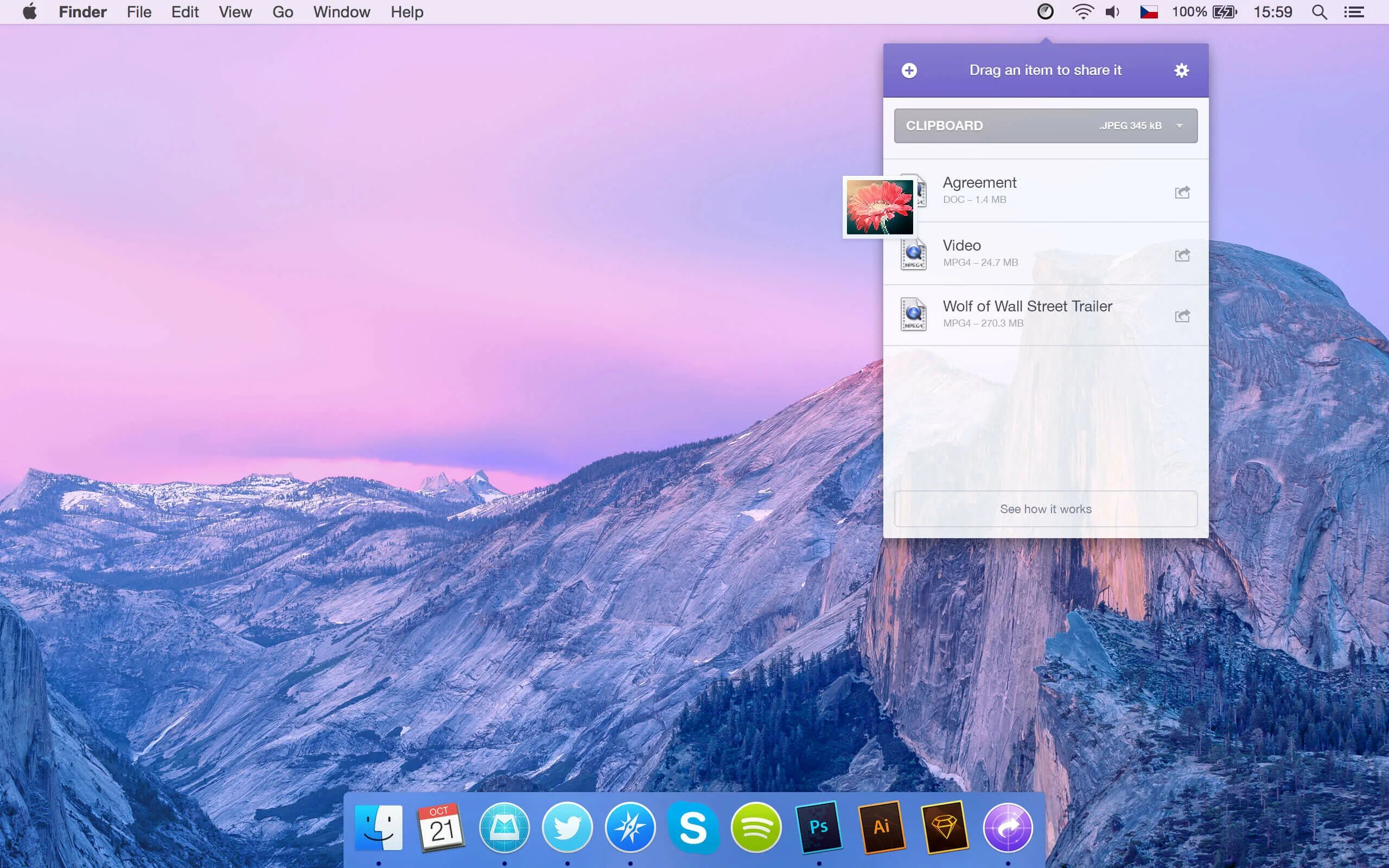Click share icon next to Agreement

[x=1182, y=192]
